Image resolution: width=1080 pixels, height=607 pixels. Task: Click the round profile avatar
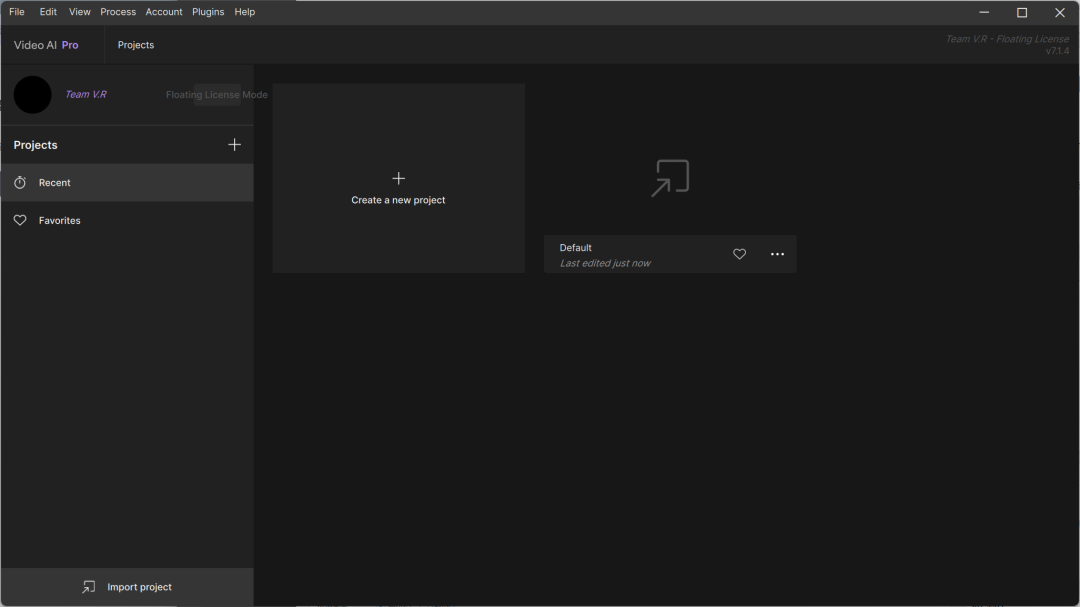[x=33, y=95]
